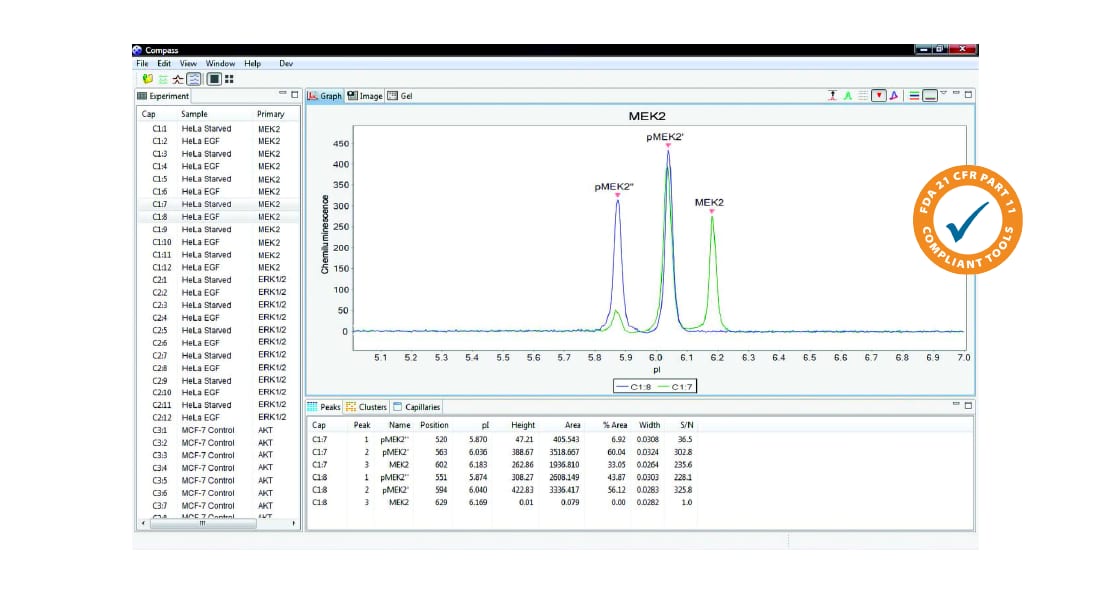Image resolution: width=1110 pixels, height=591 pixels.
Task: Toggle the red triangle peak marker button
Action: tap(879, 96)
